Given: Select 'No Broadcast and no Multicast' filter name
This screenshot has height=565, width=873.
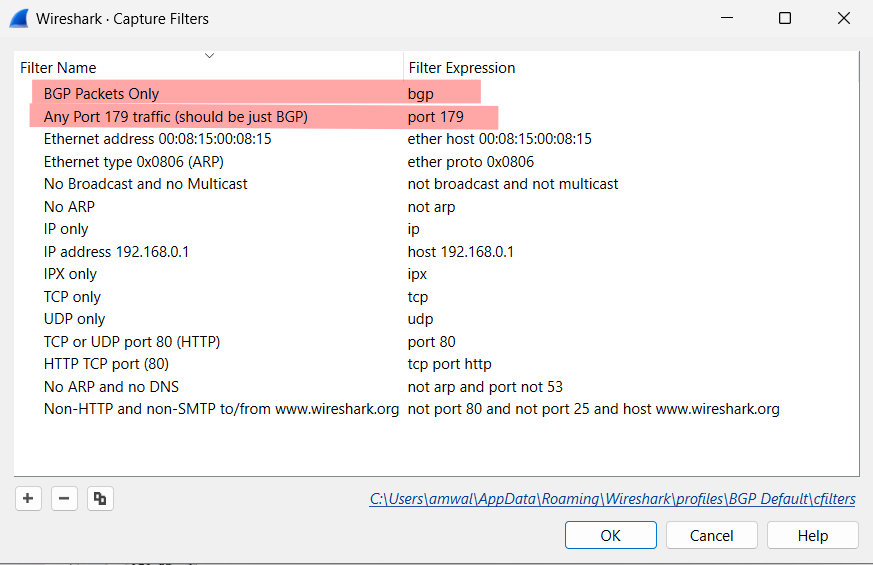Looking at the screenshot, I should pyautogui.click(x=145, y=184).
